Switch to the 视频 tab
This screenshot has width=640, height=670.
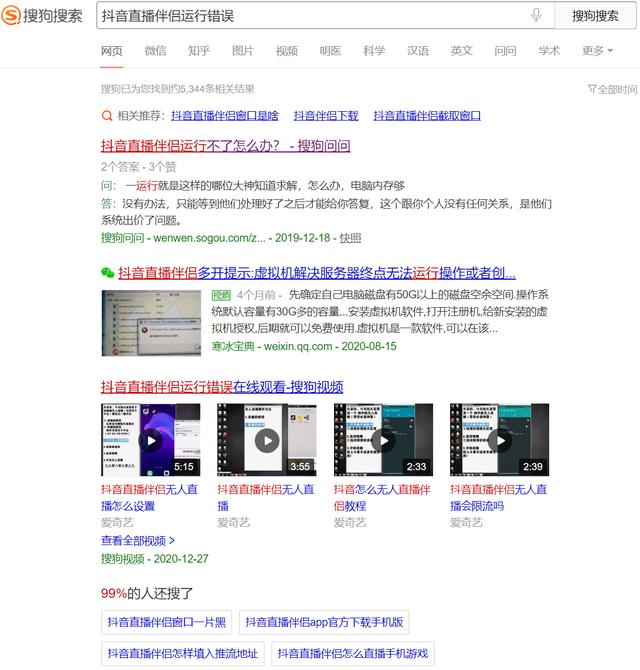287,51
